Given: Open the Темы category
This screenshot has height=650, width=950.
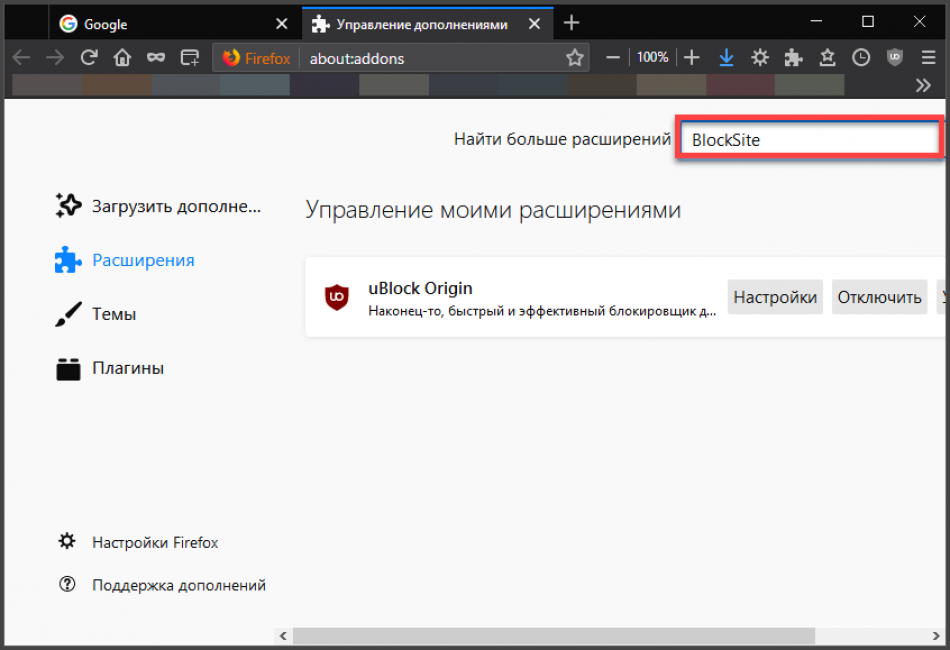Looking at the screenshot, I should [x=96, y=314].
